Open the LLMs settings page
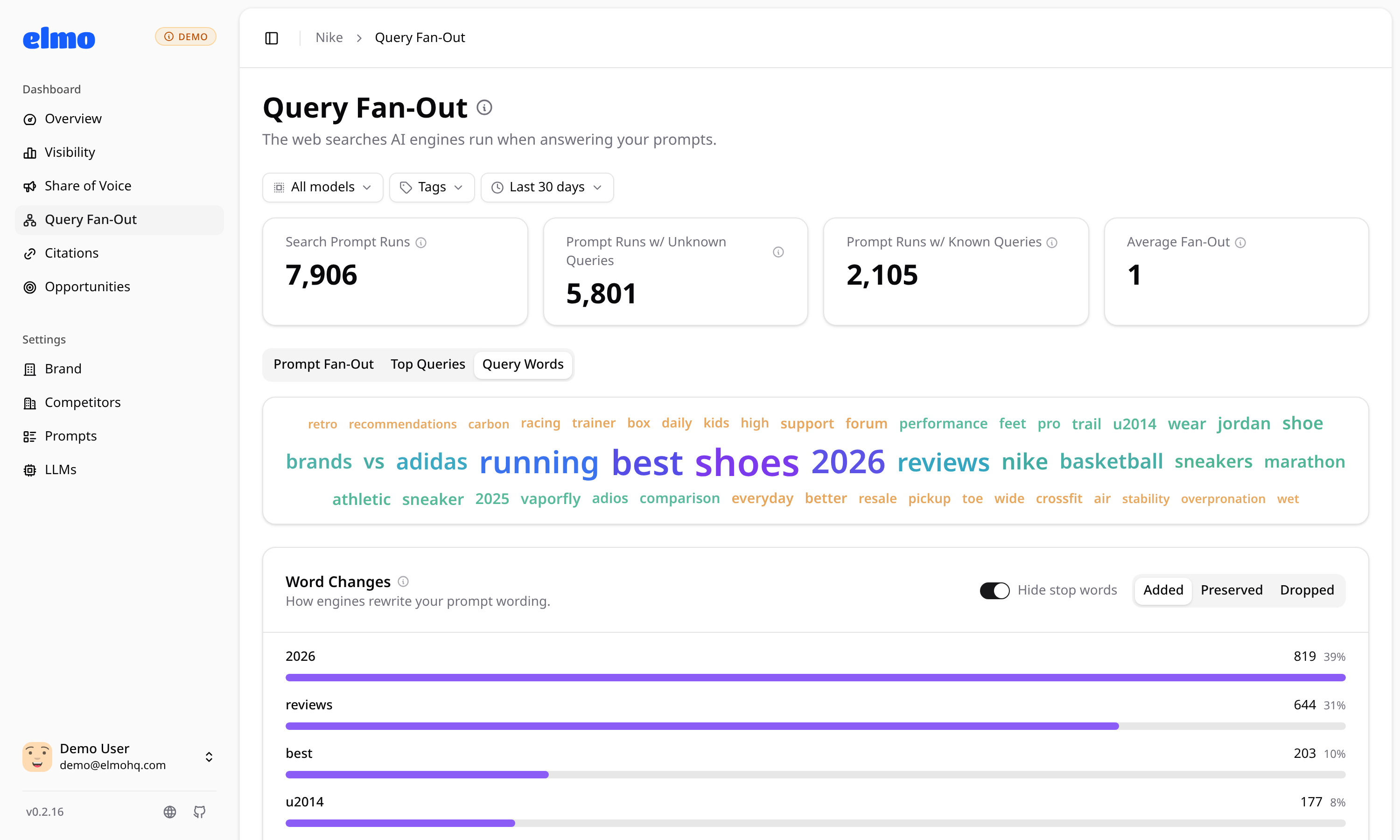 (119, 470)
